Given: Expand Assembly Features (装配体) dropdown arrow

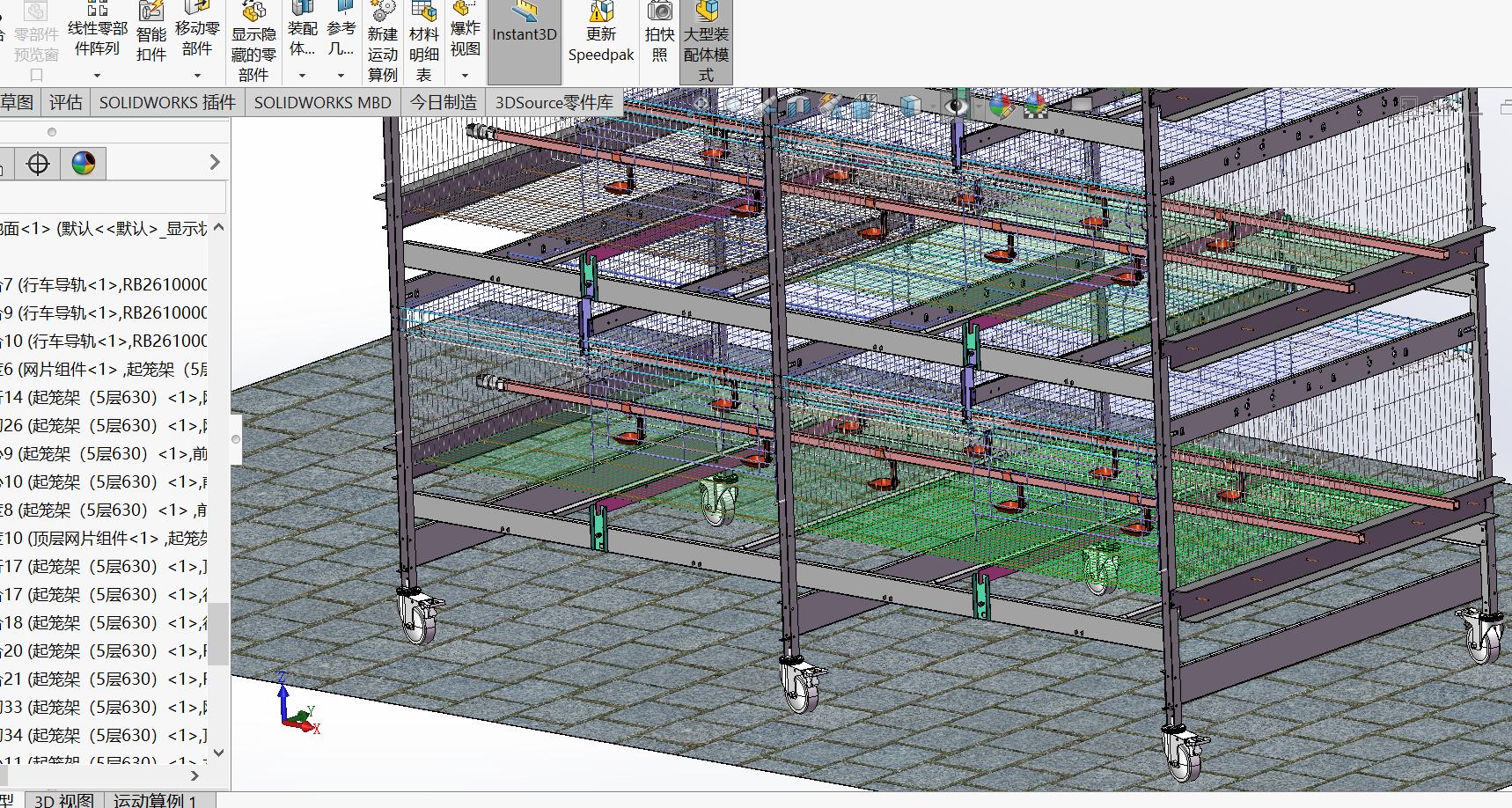Looking at the screenshot, I should [302, 76].
